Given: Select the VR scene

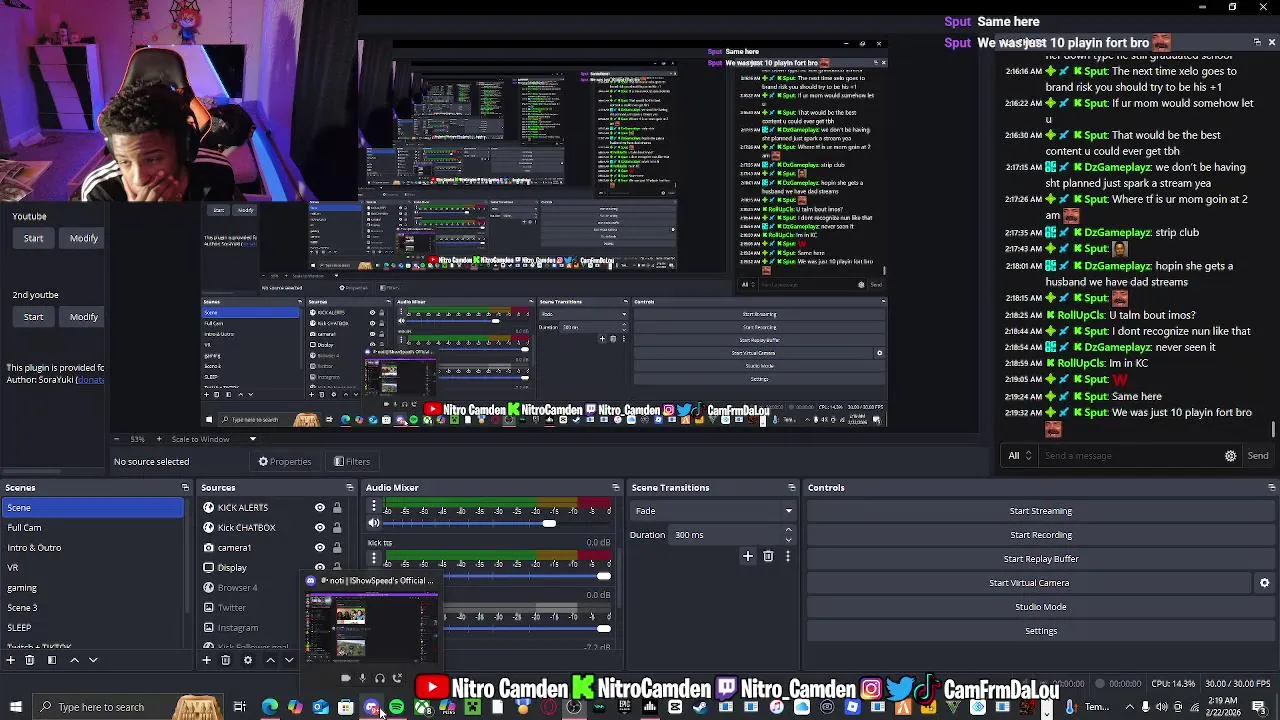Looking at the screenshot, I should coord(93,568).
